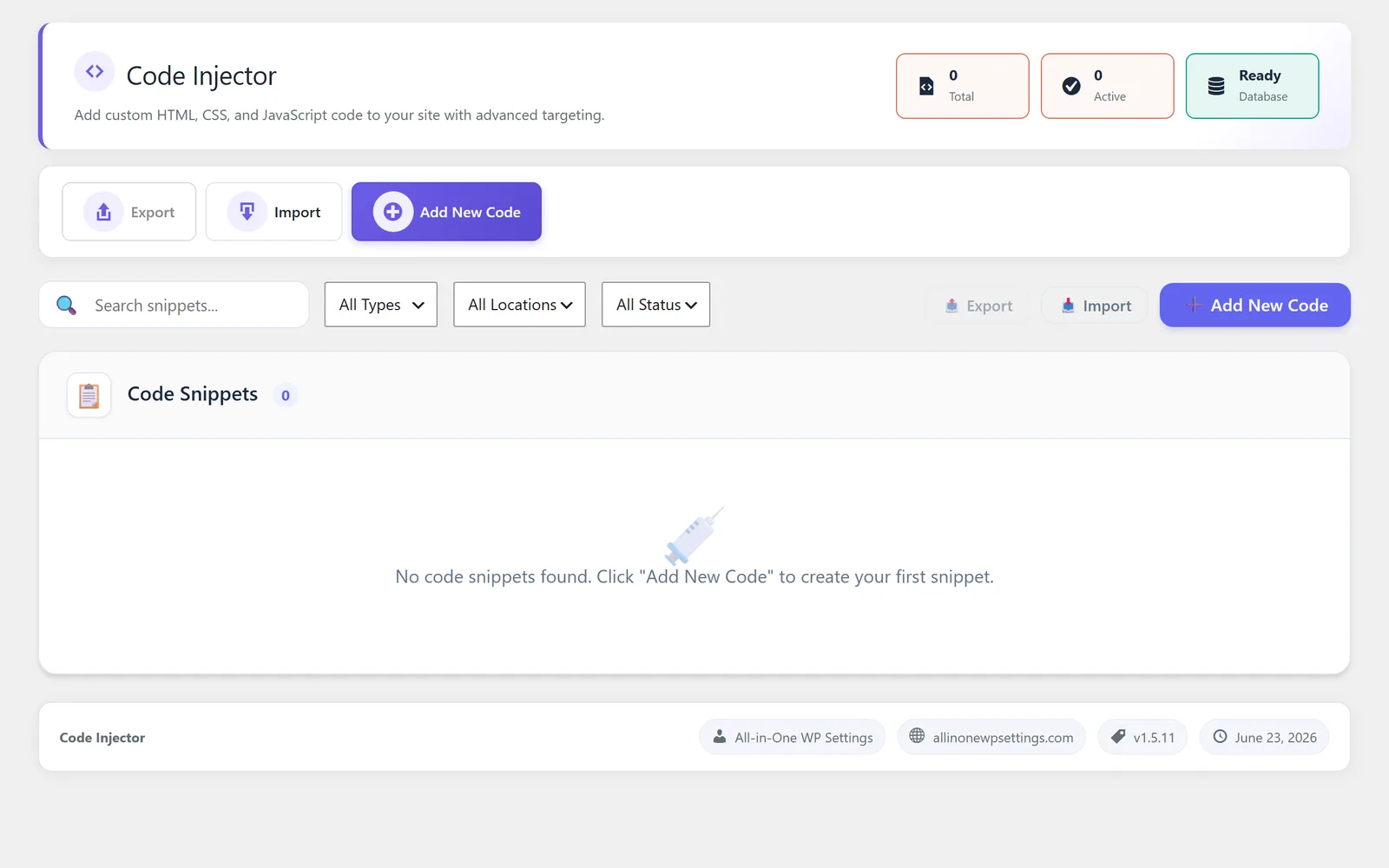The height and width of the screenshot is (868, 1389).
Task: Click the plus icon in the right Add New Code button
Action: pyautogui.click(x=1194, y=305)
